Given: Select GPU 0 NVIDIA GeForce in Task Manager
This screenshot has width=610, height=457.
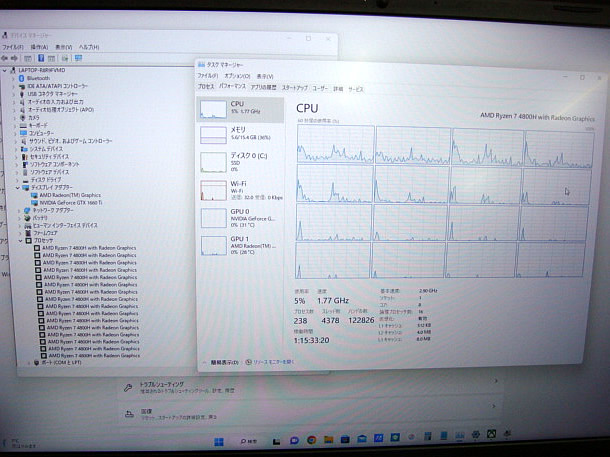Looking at the screenshot, I should pyautogui.click(x=241, y=218).
